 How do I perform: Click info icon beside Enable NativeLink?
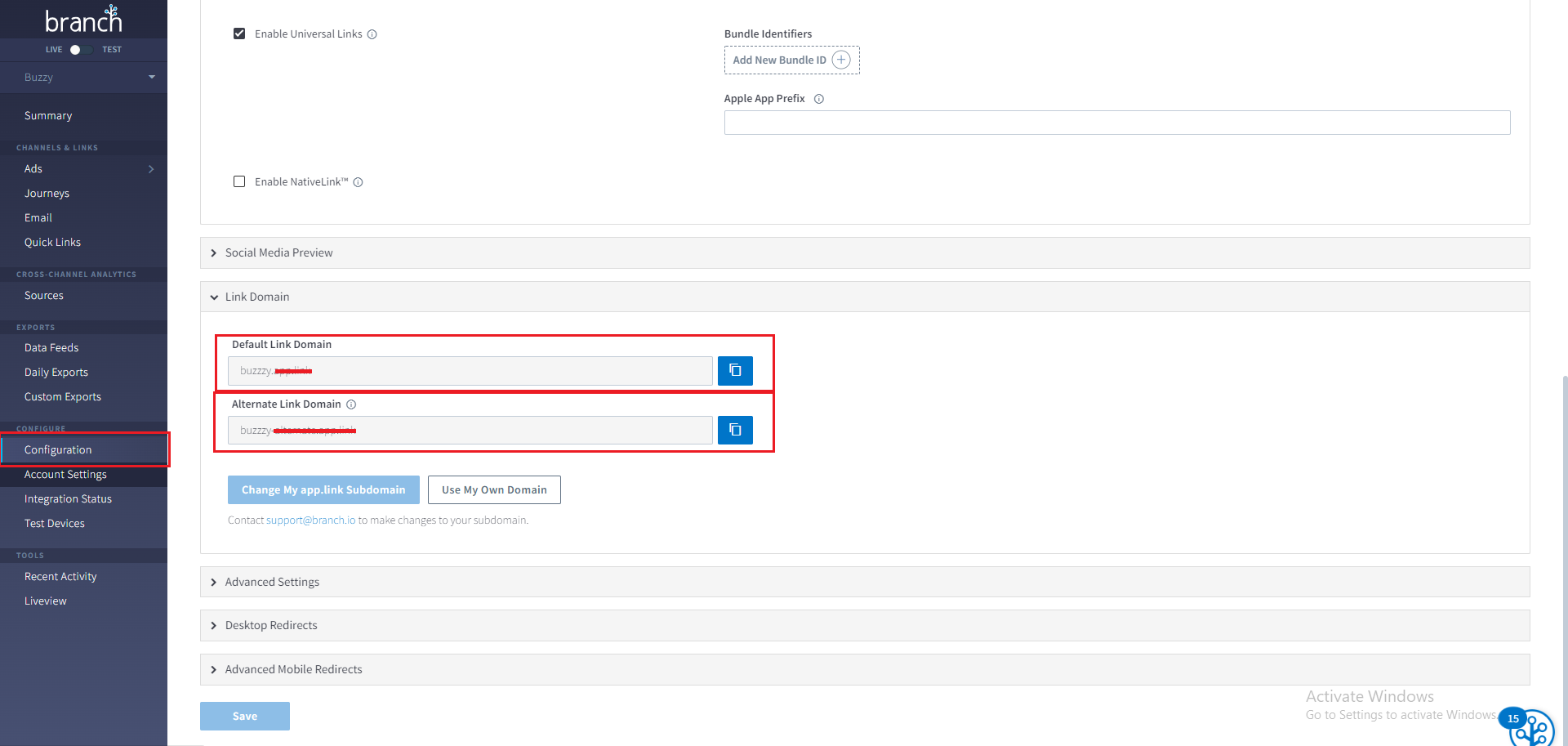(359, 182)
